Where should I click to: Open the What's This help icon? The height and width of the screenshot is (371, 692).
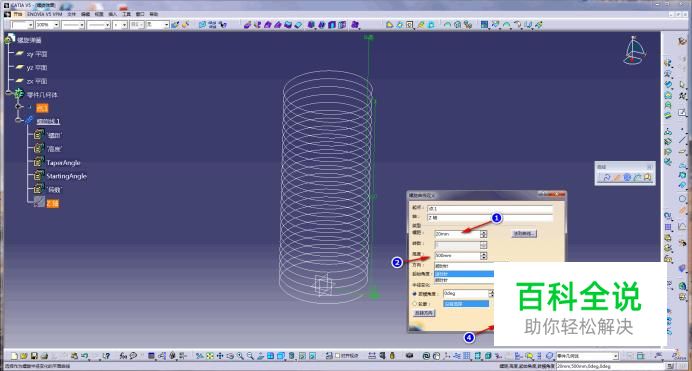coord(106,356)
